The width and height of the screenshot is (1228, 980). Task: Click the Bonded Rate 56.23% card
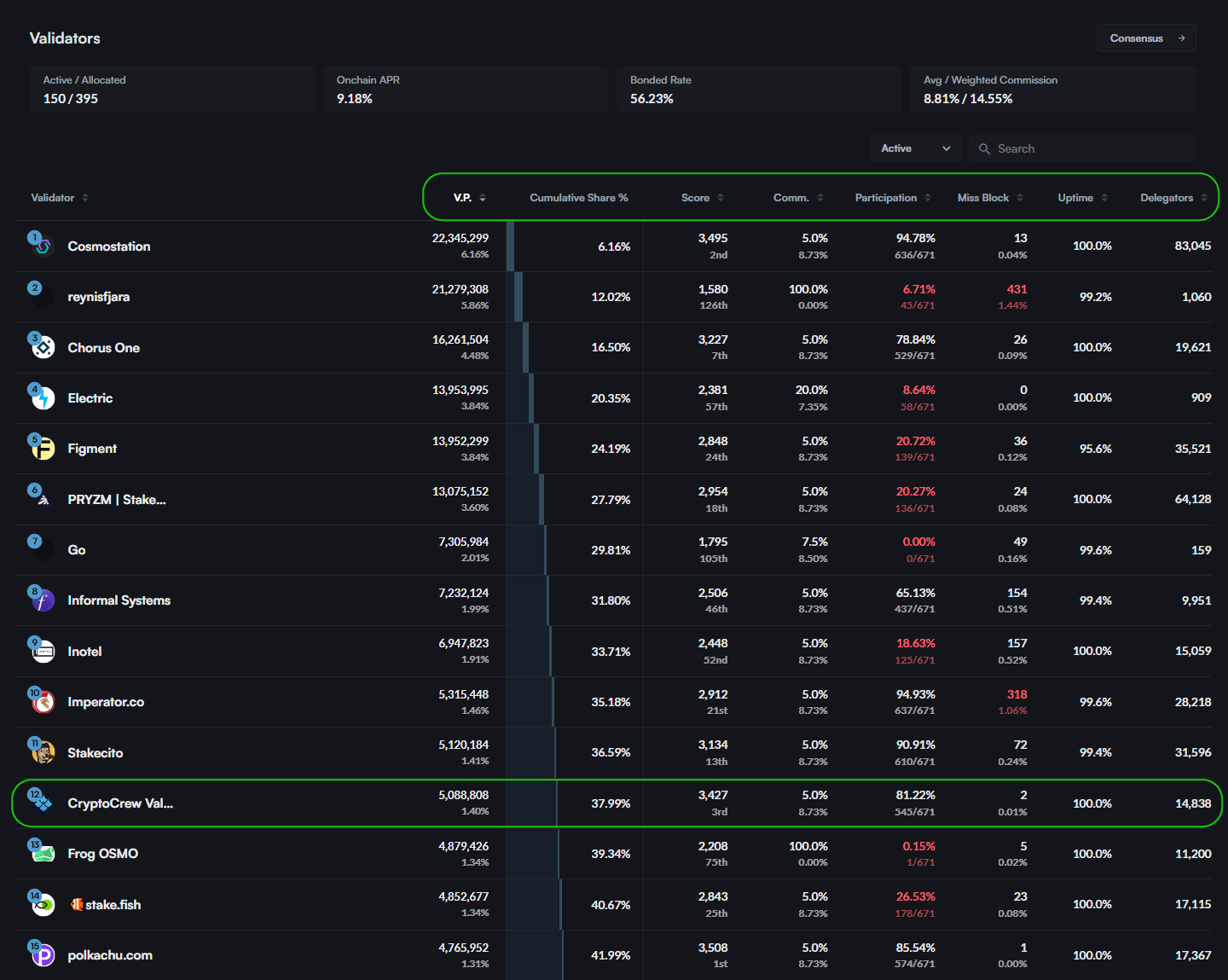[759, 89]
